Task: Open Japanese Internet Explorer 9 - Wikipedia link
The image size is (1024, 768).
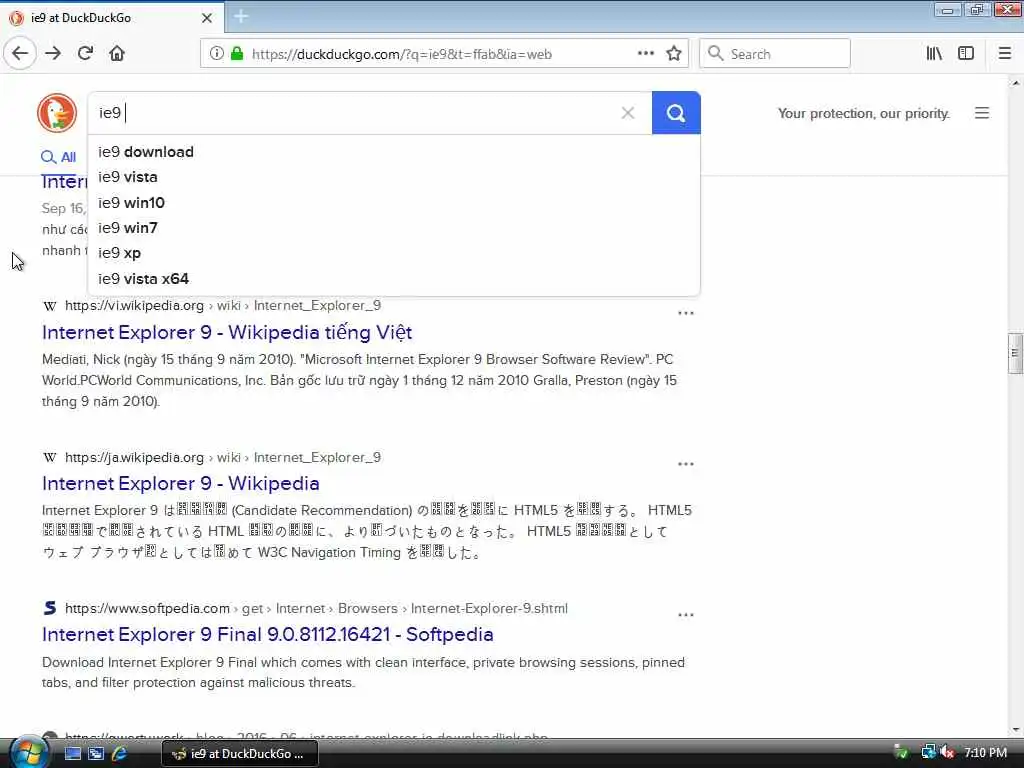Action: (x=180, y=483)
